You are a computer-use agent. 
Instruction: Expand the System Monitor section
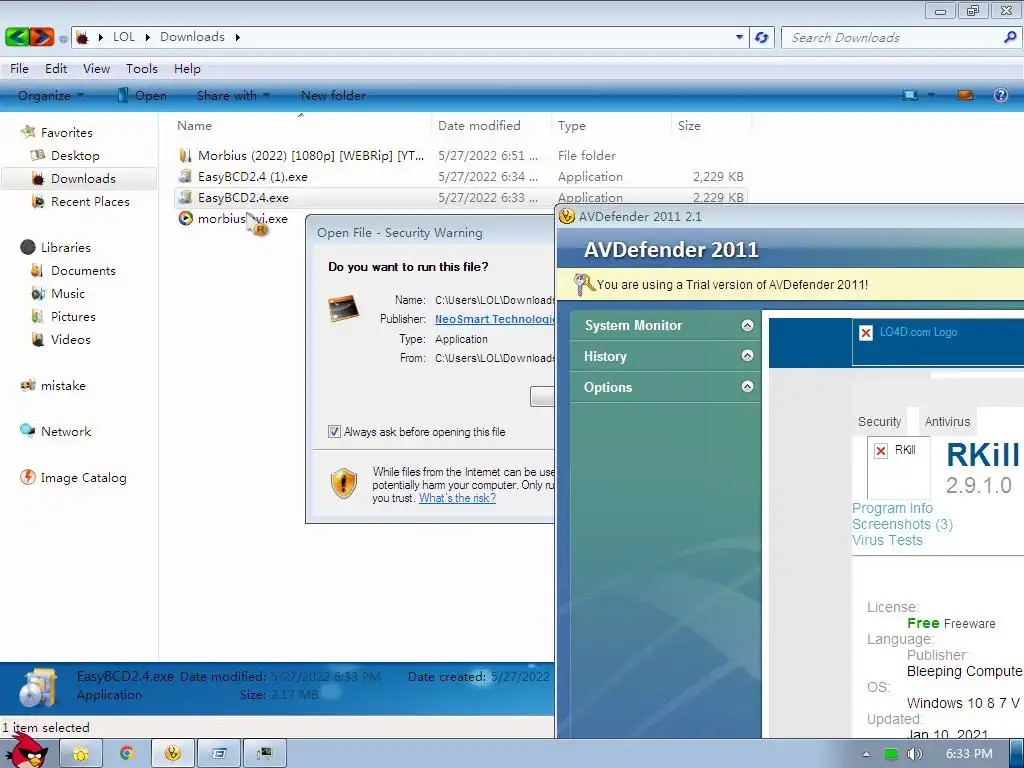748,325
